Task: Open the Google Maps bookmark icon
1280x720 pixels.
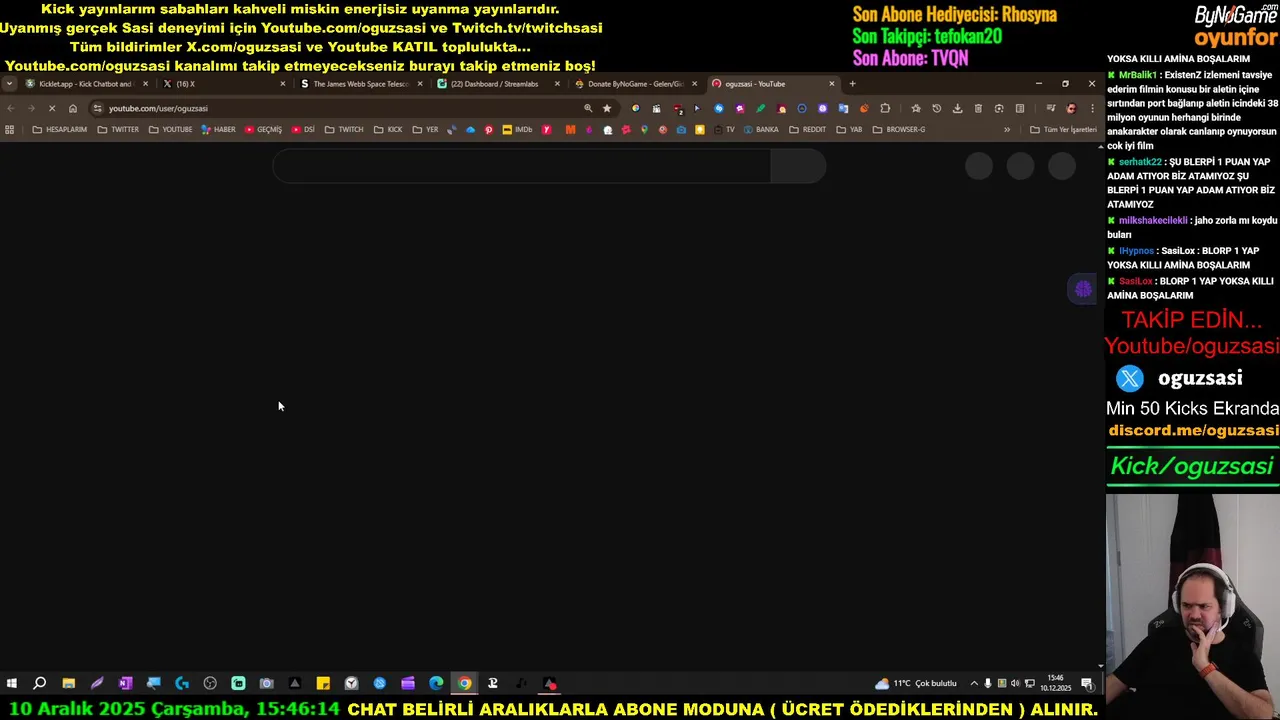Action: pos(644,129)
